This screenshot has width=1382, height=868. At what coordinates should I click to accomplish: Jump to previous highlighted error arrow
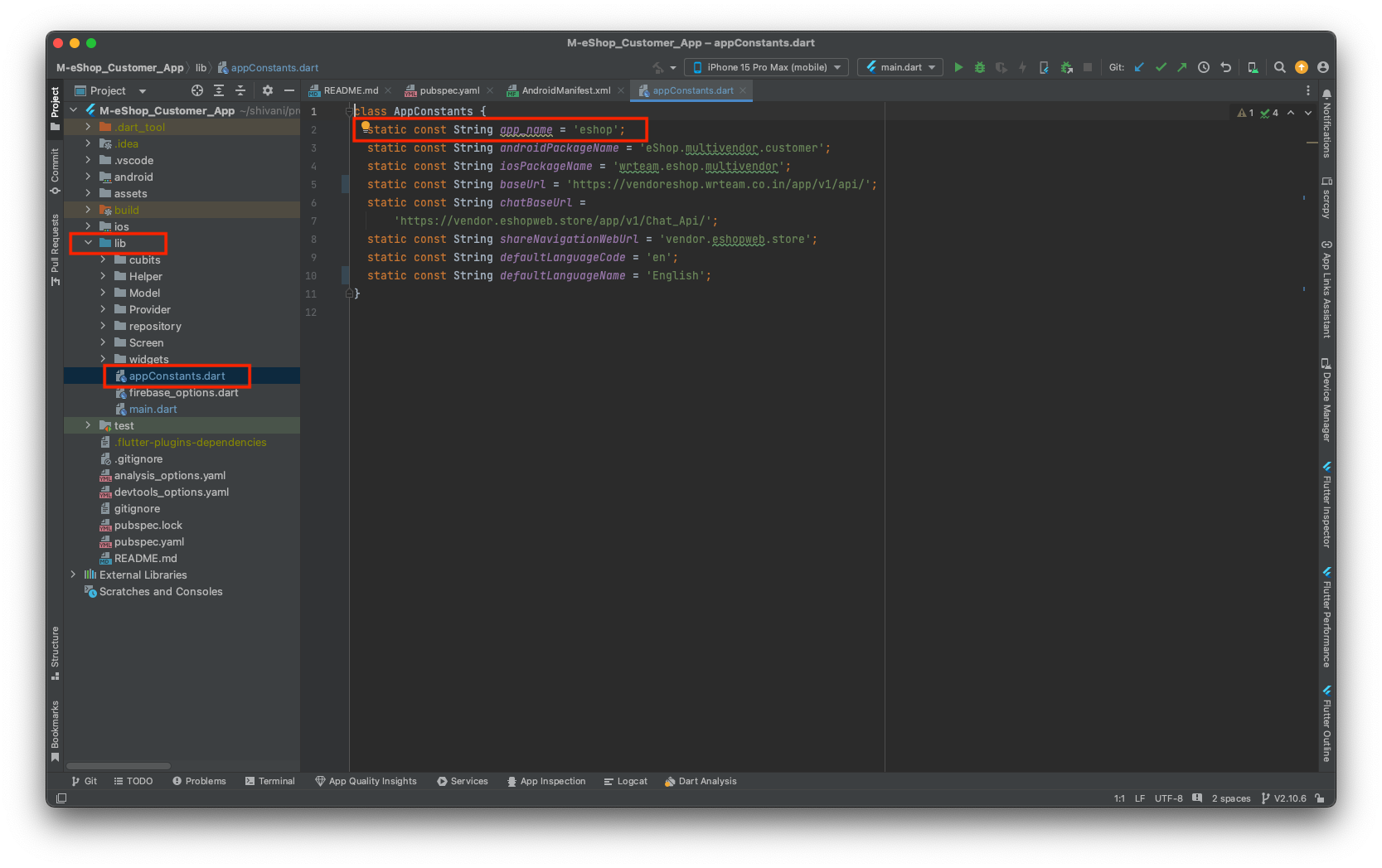(1291, 113)
